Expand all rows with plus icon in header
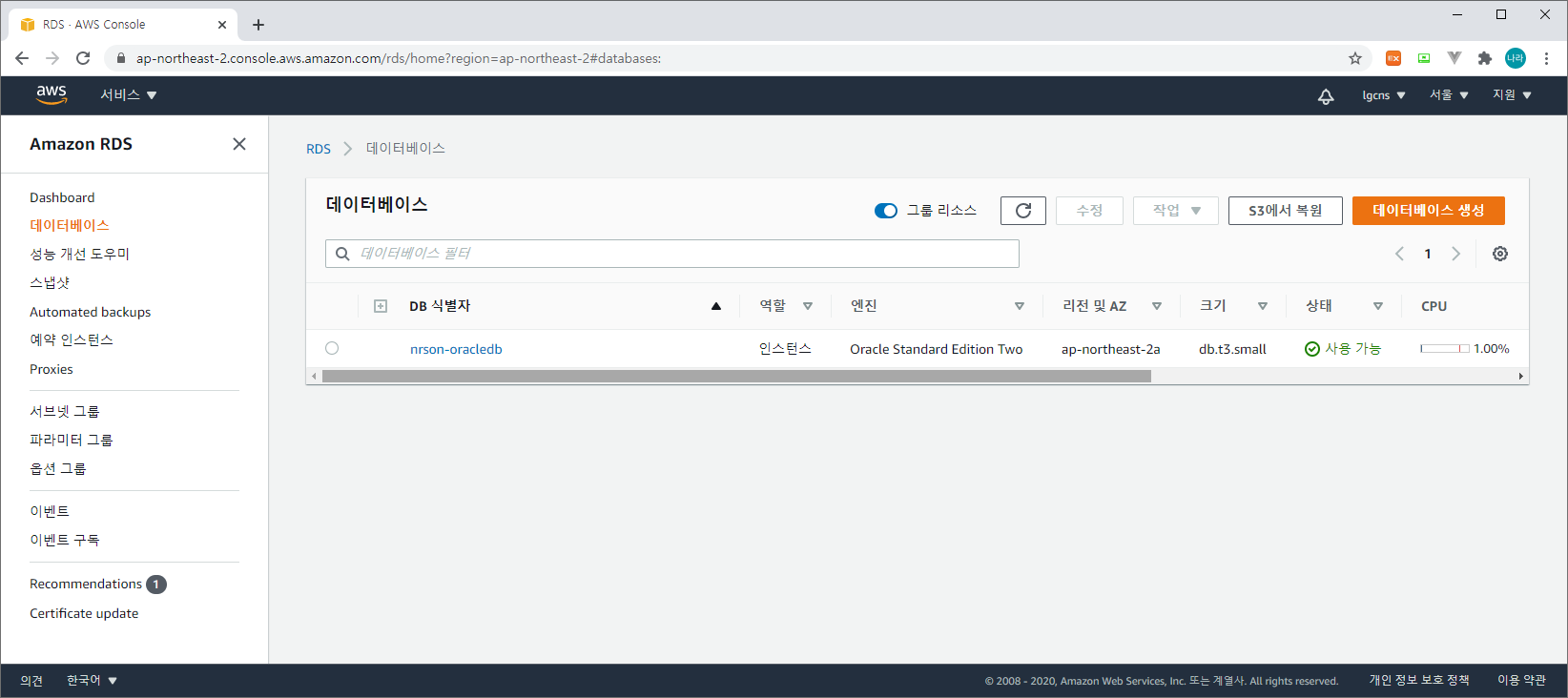 tap(381, 306)
